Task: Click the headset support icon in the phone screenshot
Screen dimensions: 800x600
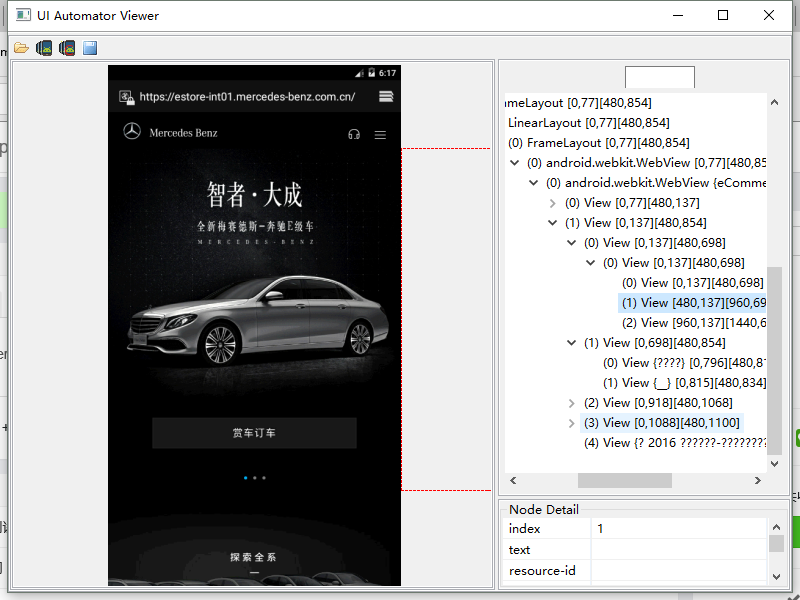Action: (354, 134)
